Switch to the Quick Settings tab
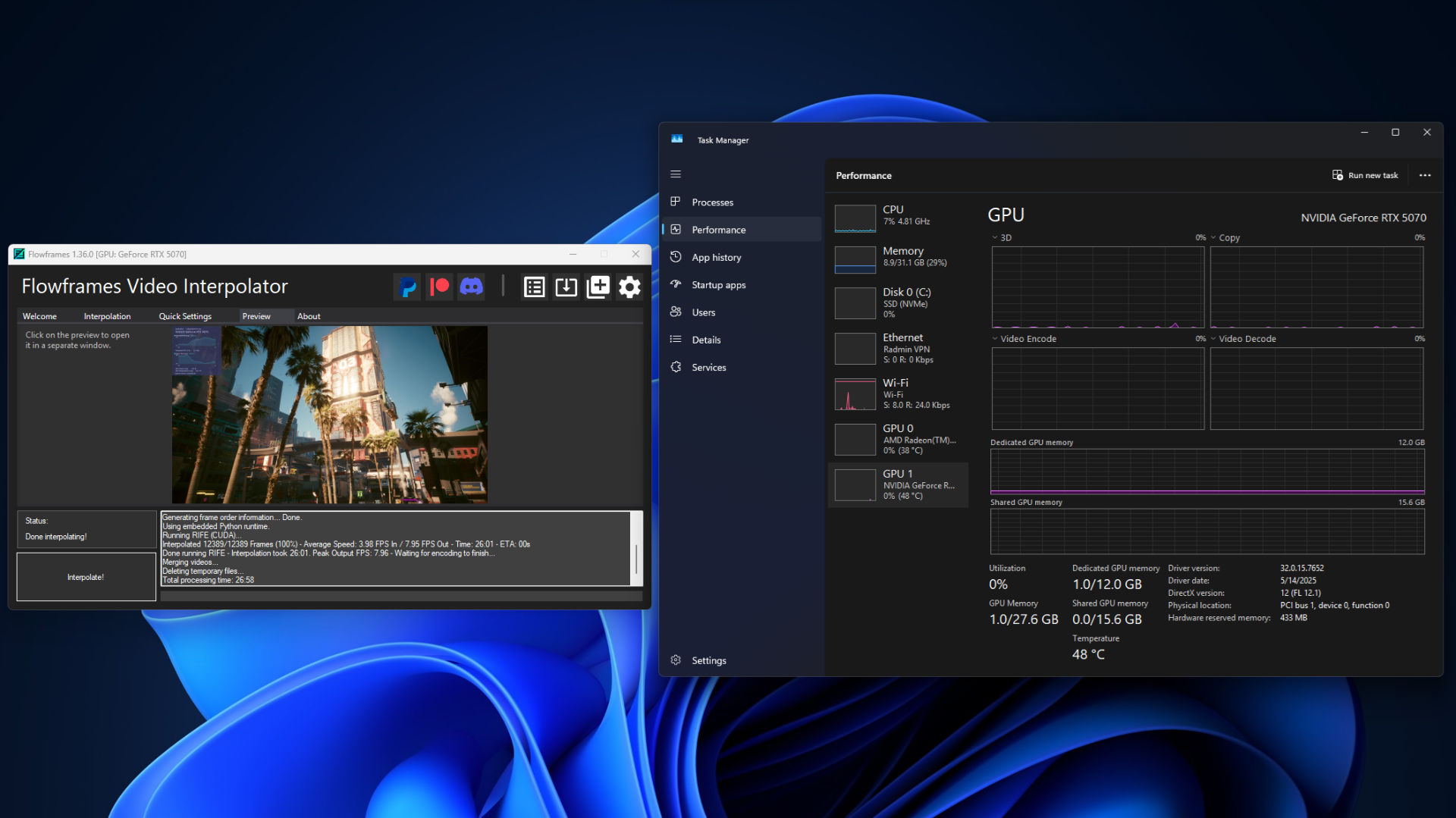This screenshot has width=1456, height=818. pos(185,316)
